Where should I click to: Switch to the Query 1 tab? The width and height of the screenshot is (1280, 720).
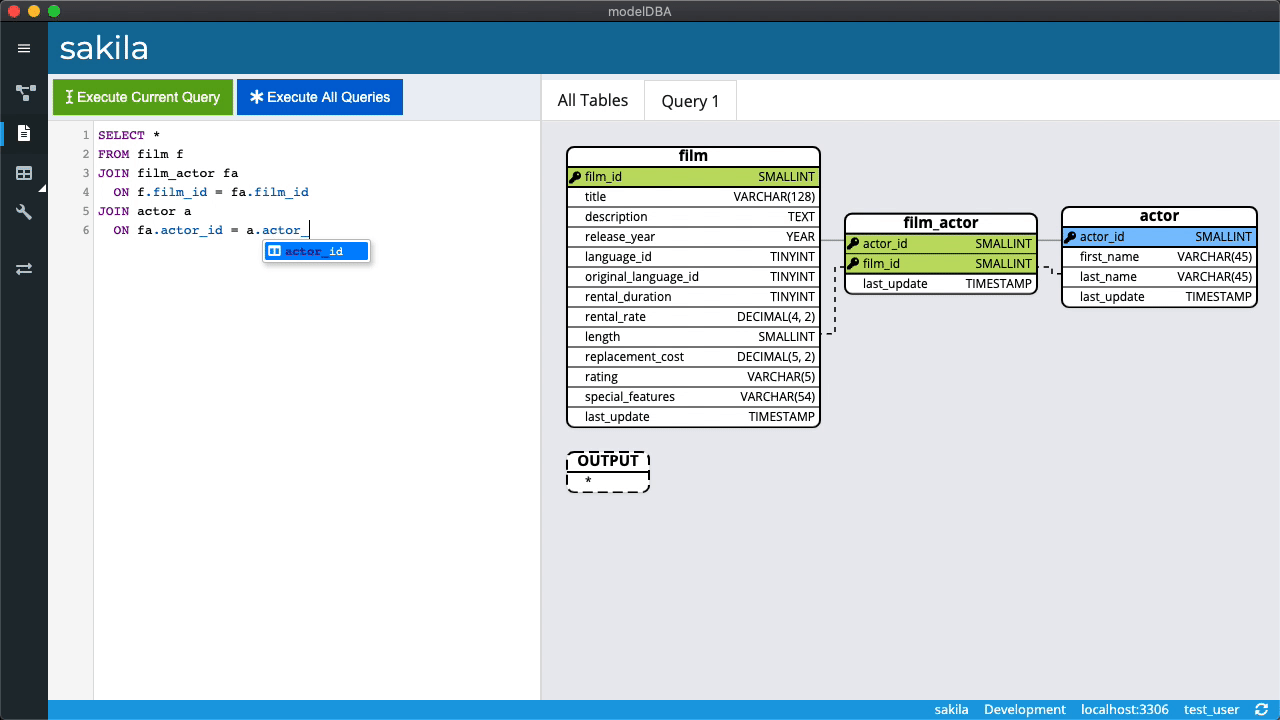pyautogui.click(x=690, y=100)
